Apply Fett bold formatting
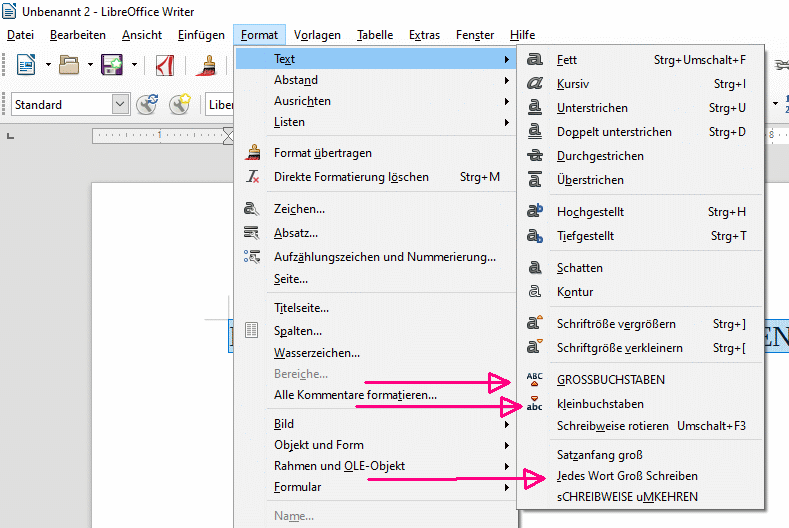789x528 pixels. 641,60
